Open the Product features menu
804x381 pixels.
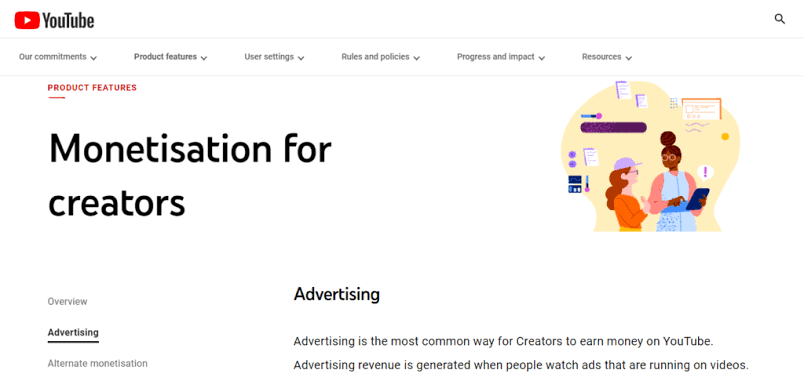[171, 57]
